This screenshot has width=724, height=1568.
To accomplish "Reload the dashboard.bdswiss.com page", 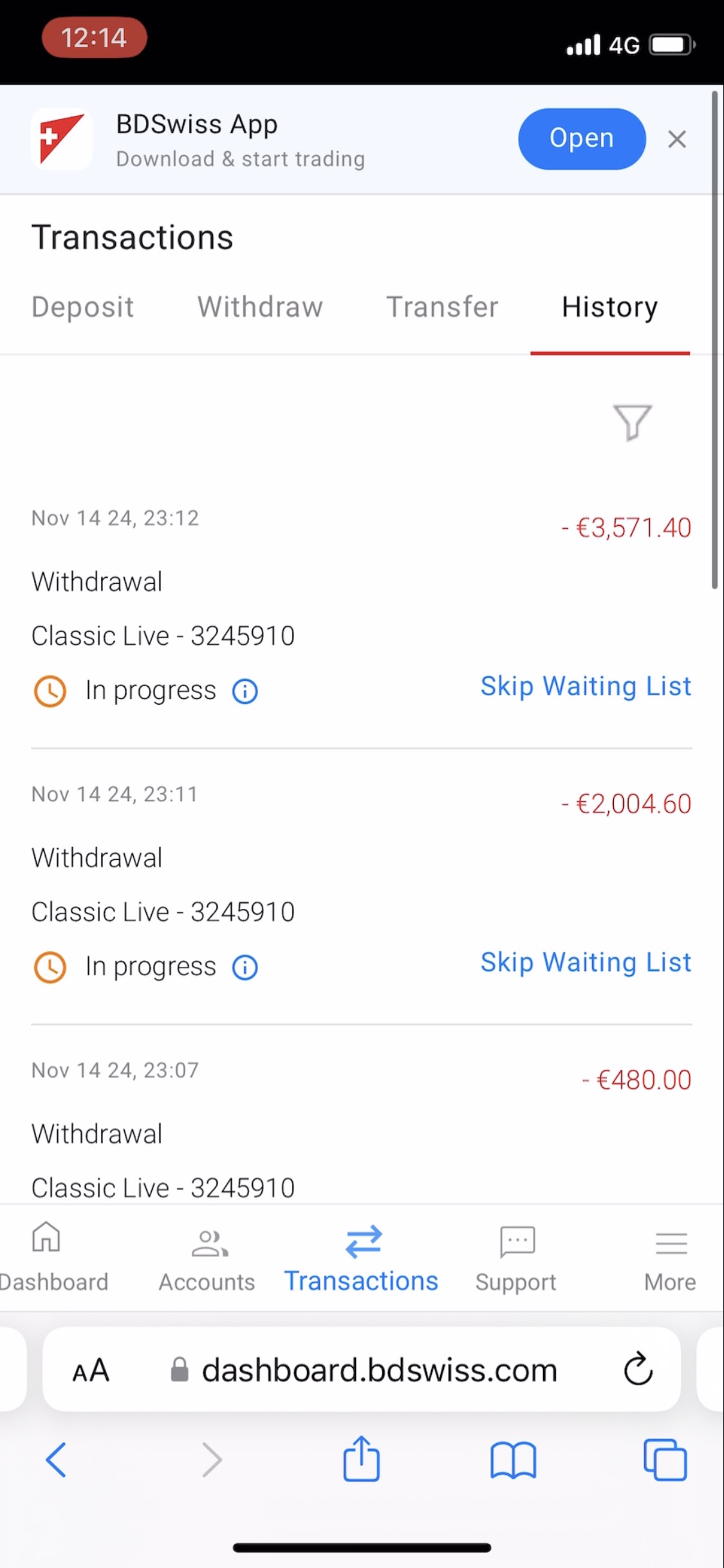I will [638, 1369].
